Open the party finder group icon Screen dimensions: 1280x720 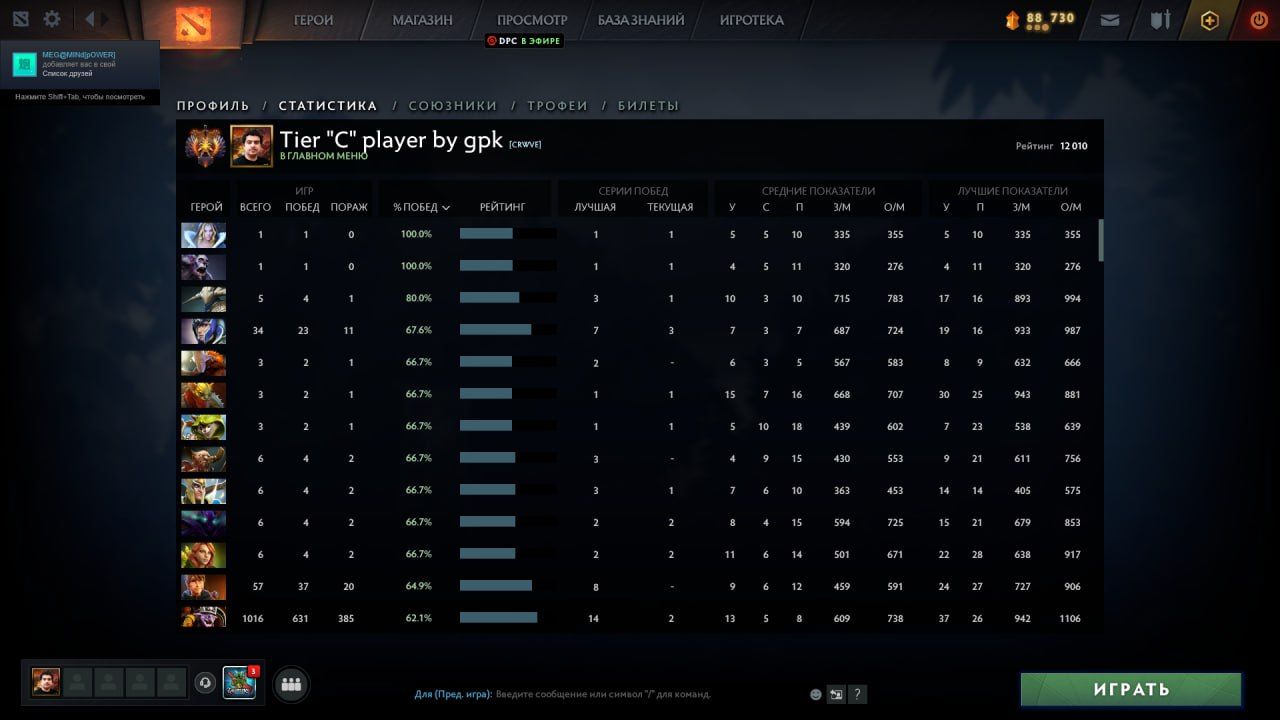291,685
